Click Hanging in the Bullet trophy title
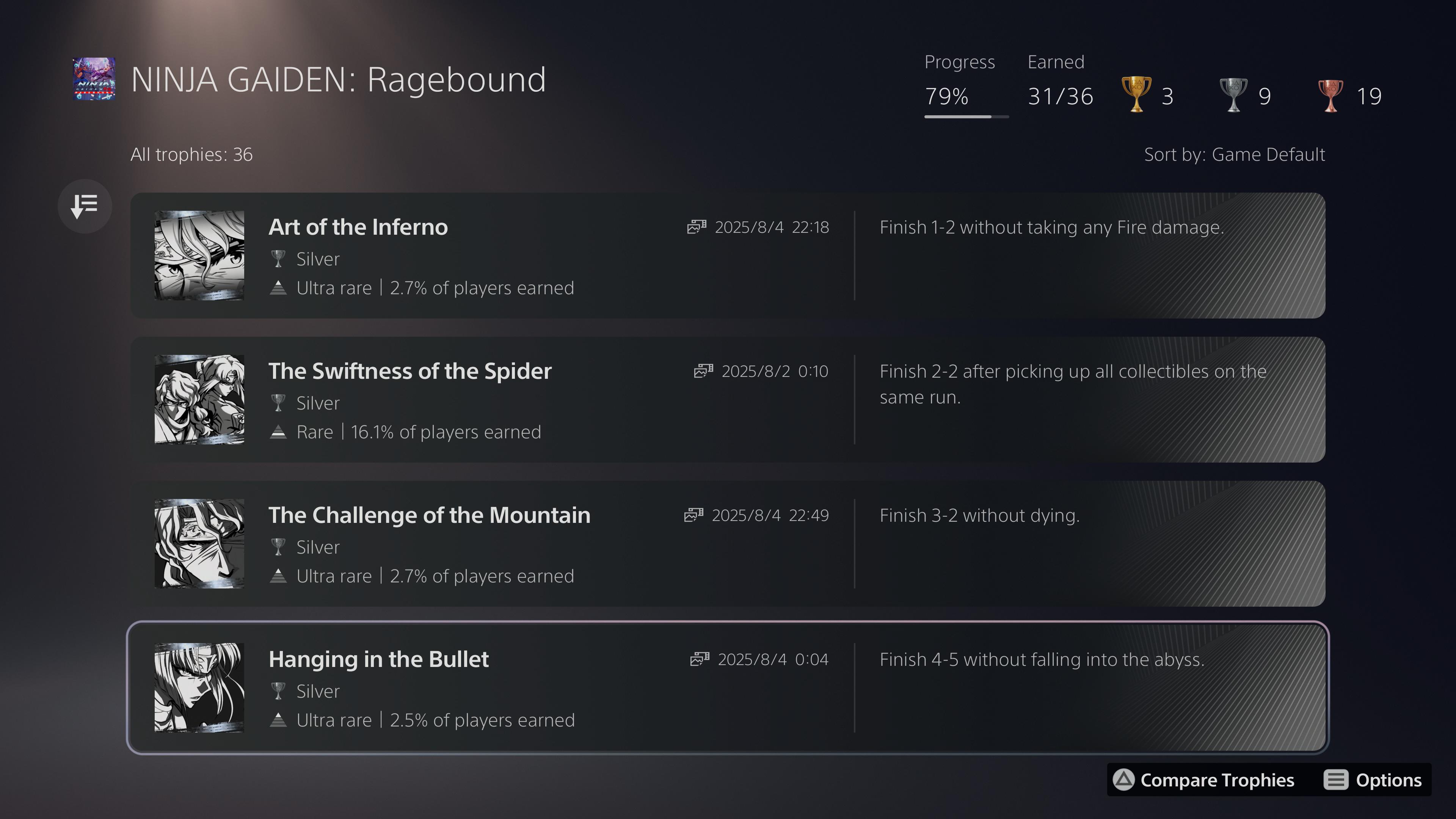The height and width of the screenshot is (819, 1456). click(378, 659)
